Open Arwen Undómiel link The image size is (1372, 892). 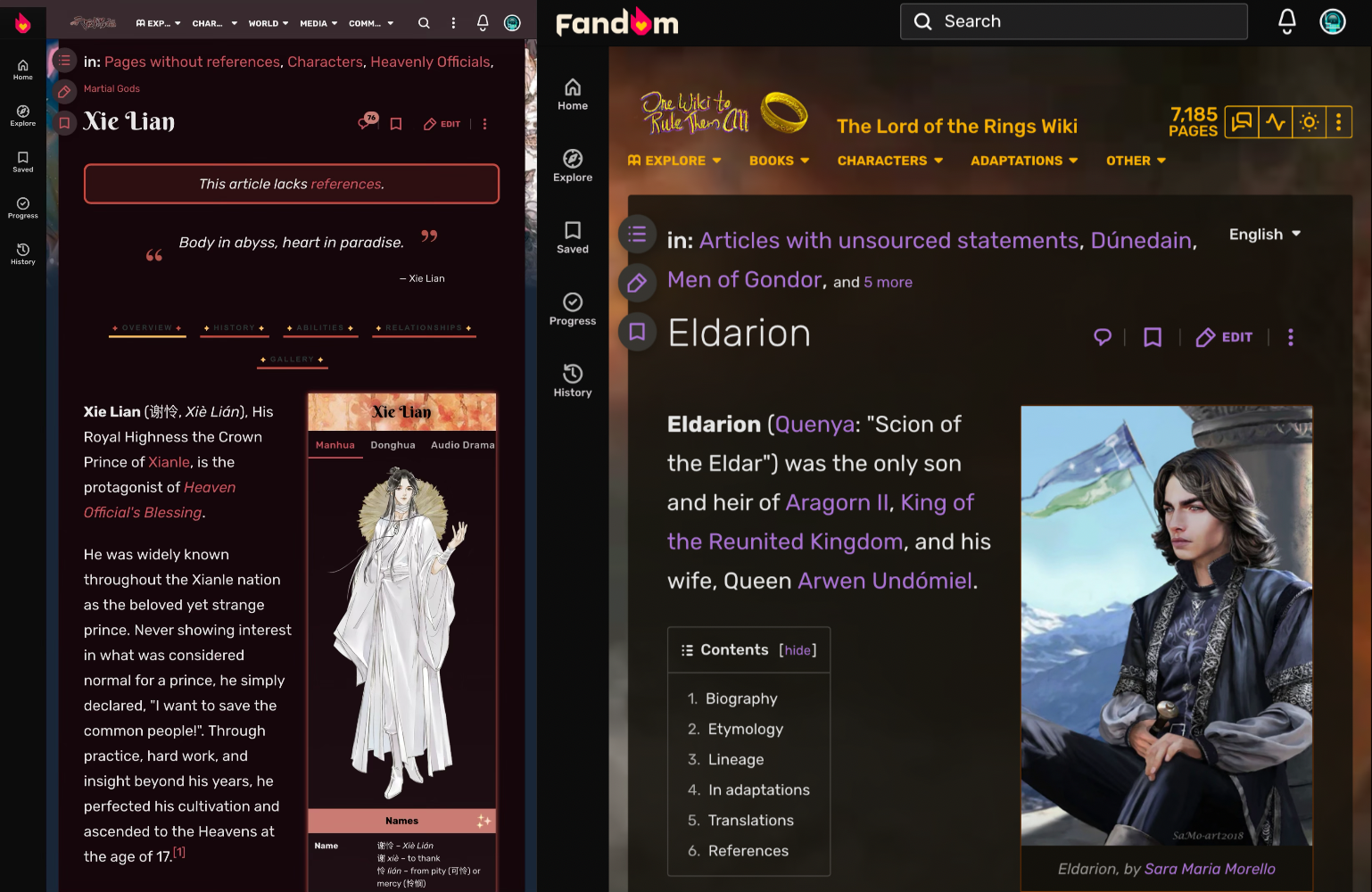tap(885, 582)
